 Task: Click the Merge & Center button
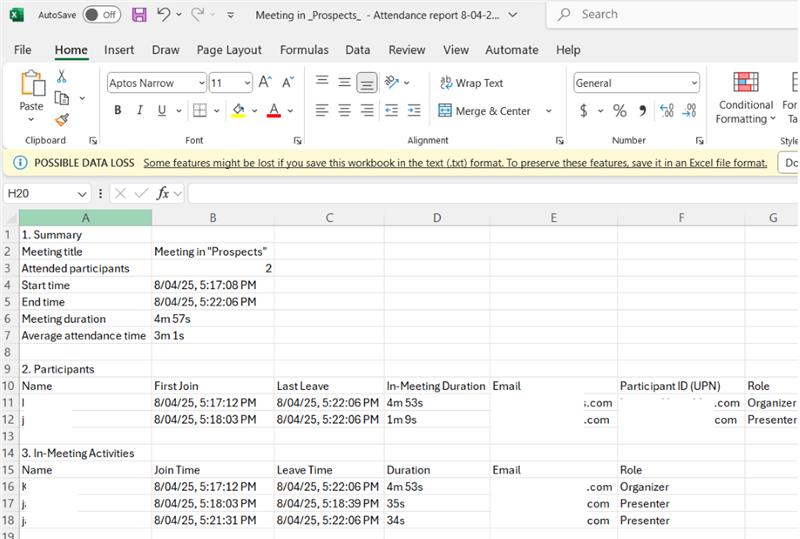(484, 111)
